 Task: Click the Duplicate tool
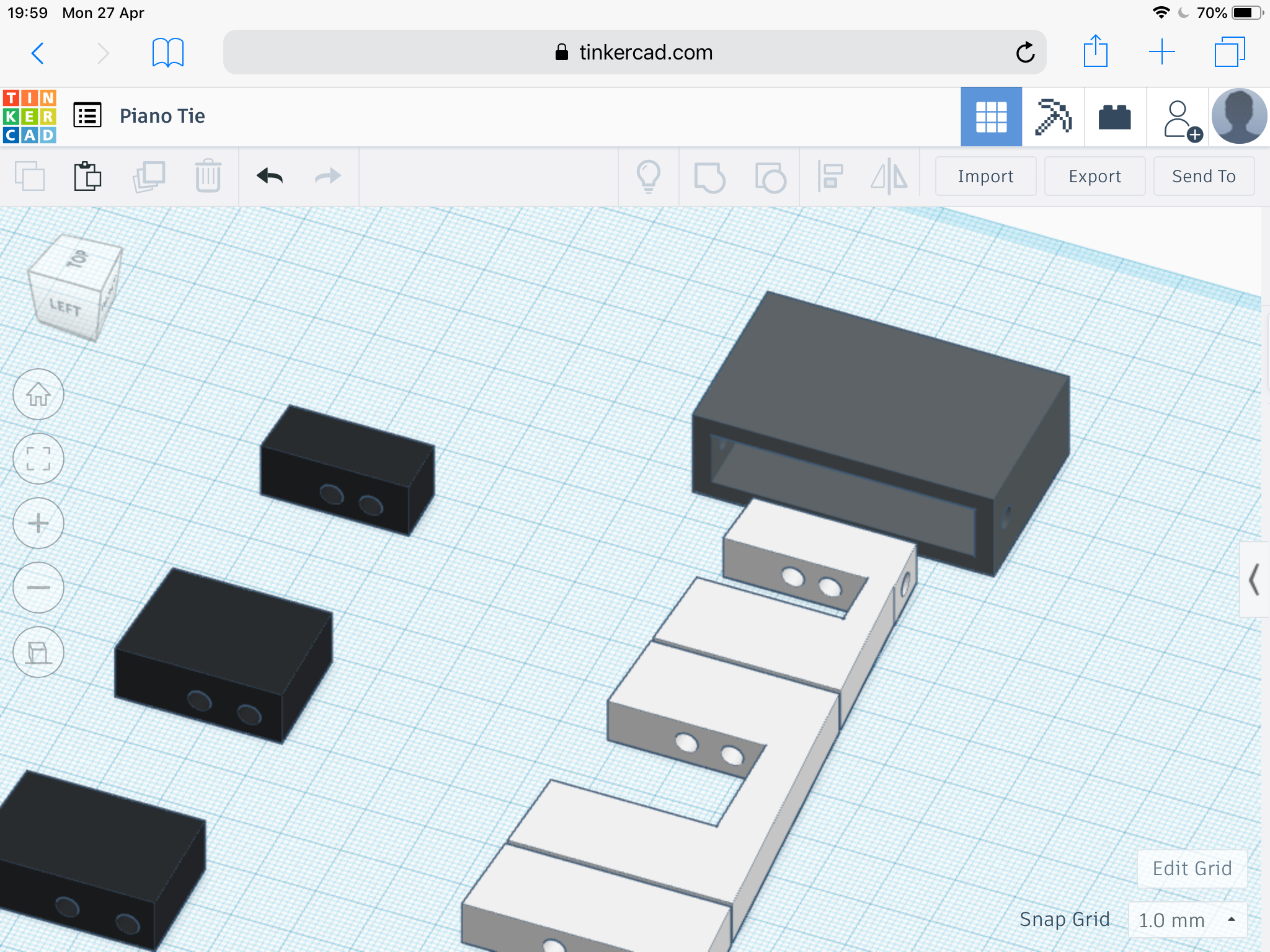149,177
